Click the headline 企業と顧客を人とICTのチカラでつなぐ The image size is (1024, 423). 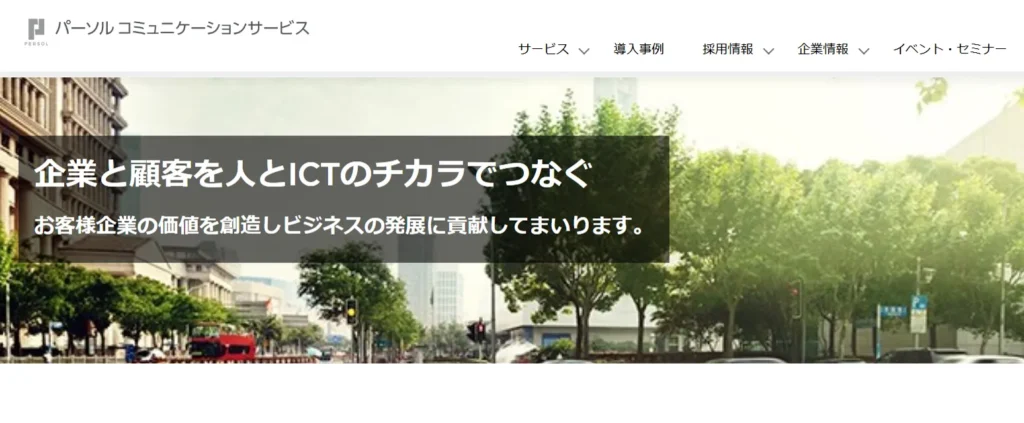313,174
